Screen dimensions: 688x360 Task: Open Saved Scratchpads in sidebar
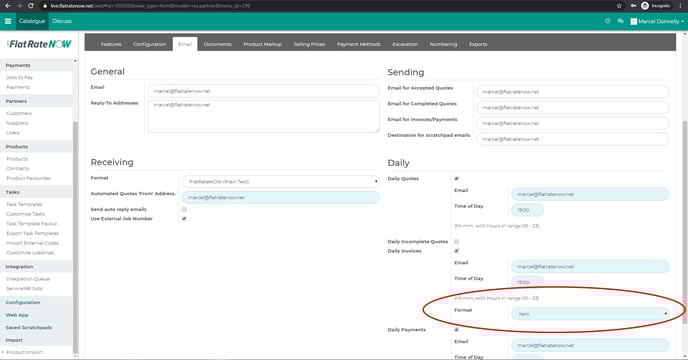point(29,328)
